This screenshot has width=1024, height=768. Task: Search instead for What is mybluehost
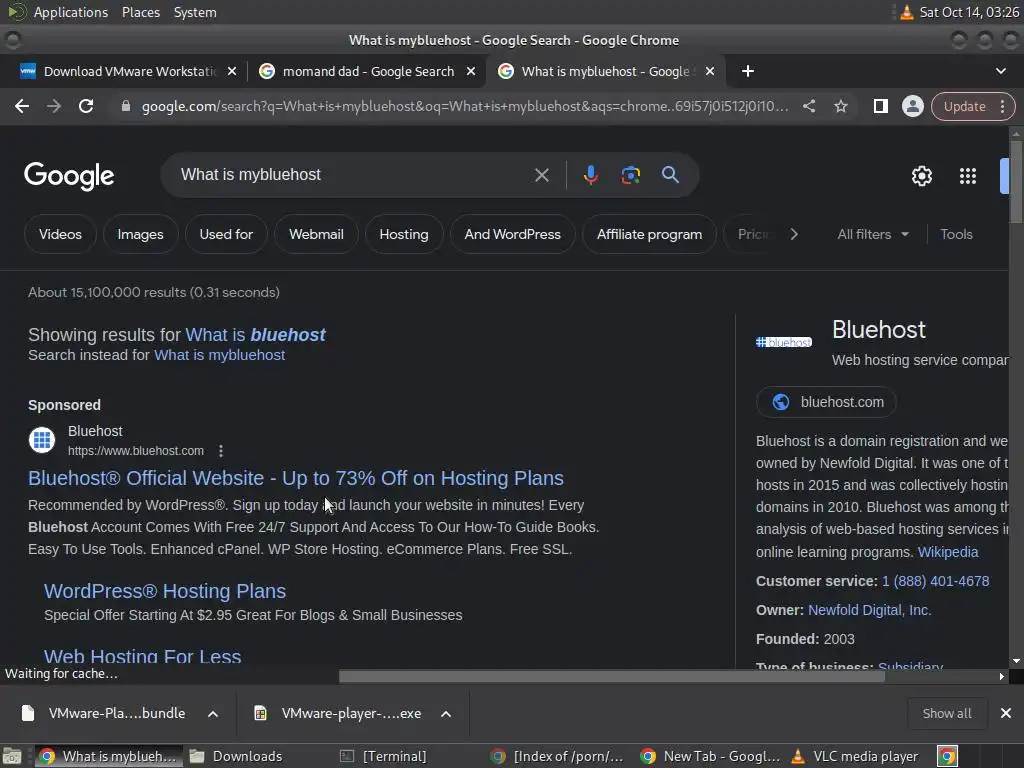click(x=219, y=355)
